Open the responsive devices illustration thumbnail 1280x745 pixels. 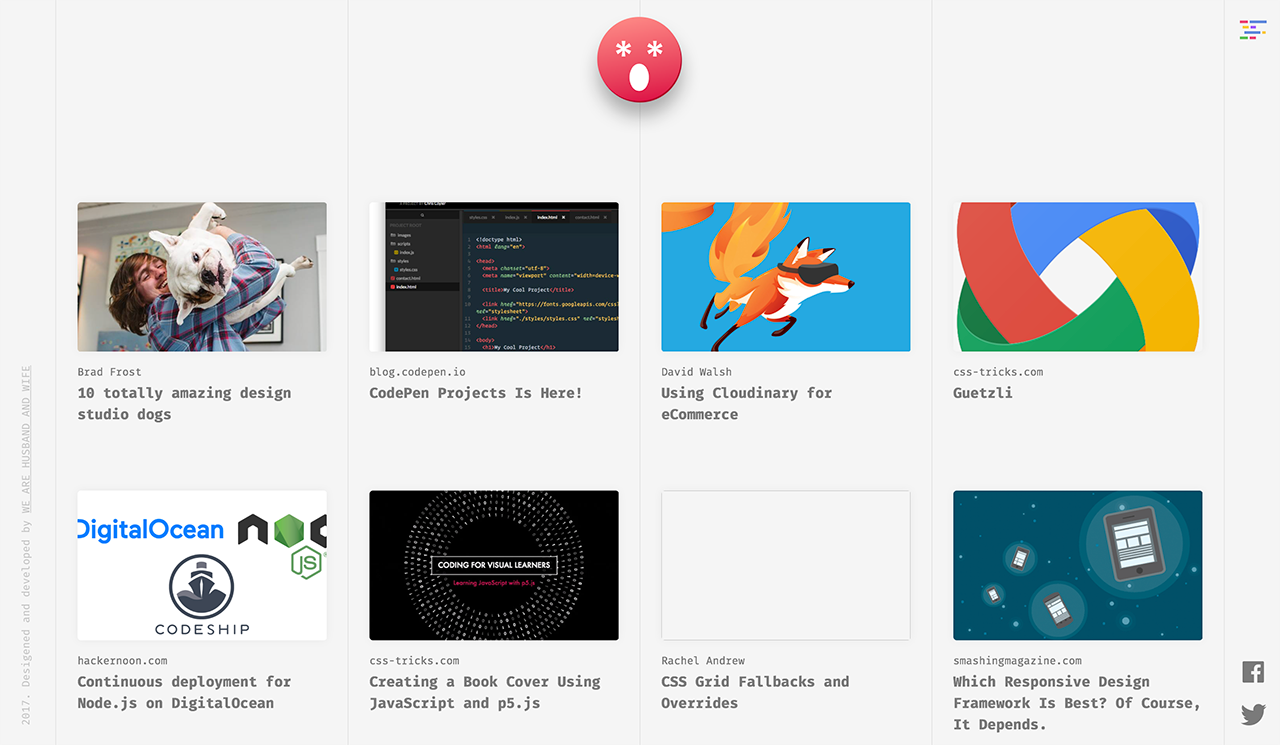(1078, 565)
